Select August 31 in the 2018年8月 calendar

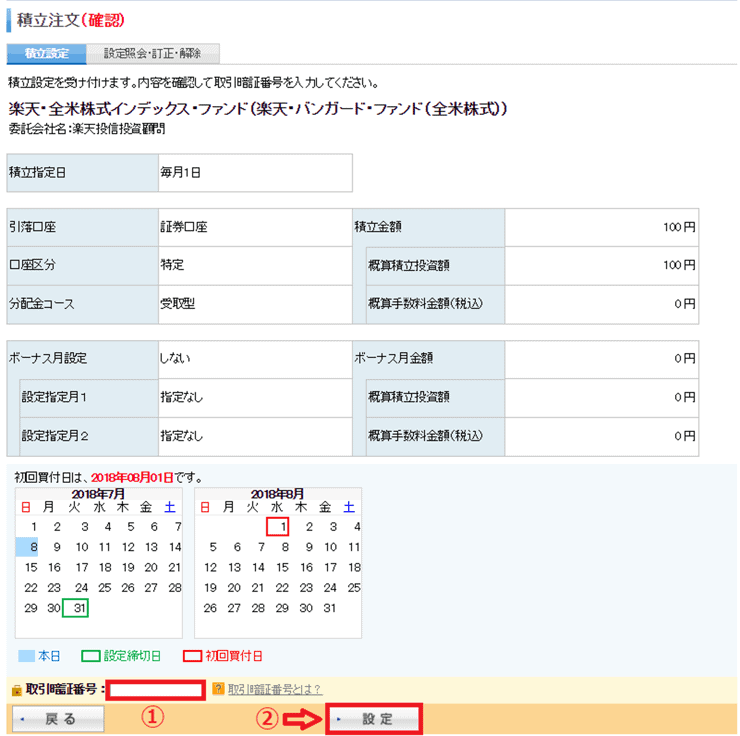tap(329, 608)
